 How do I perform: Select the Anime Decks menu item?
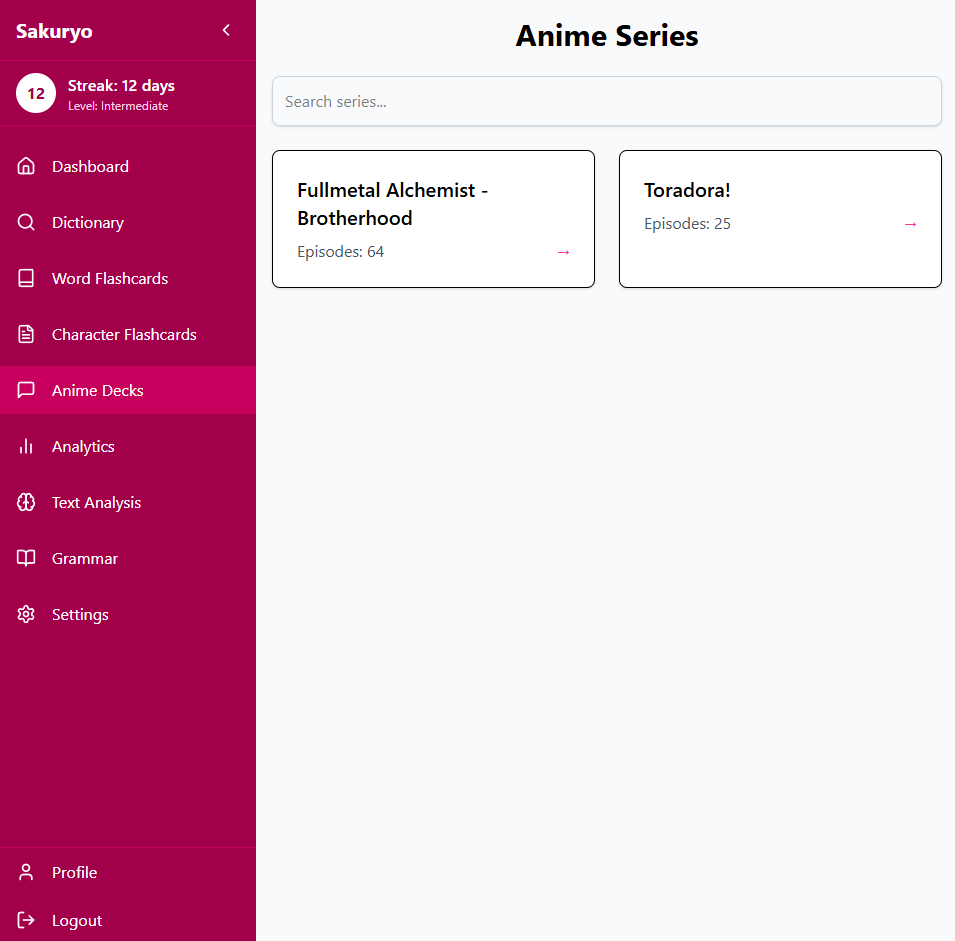click(98, 390)
